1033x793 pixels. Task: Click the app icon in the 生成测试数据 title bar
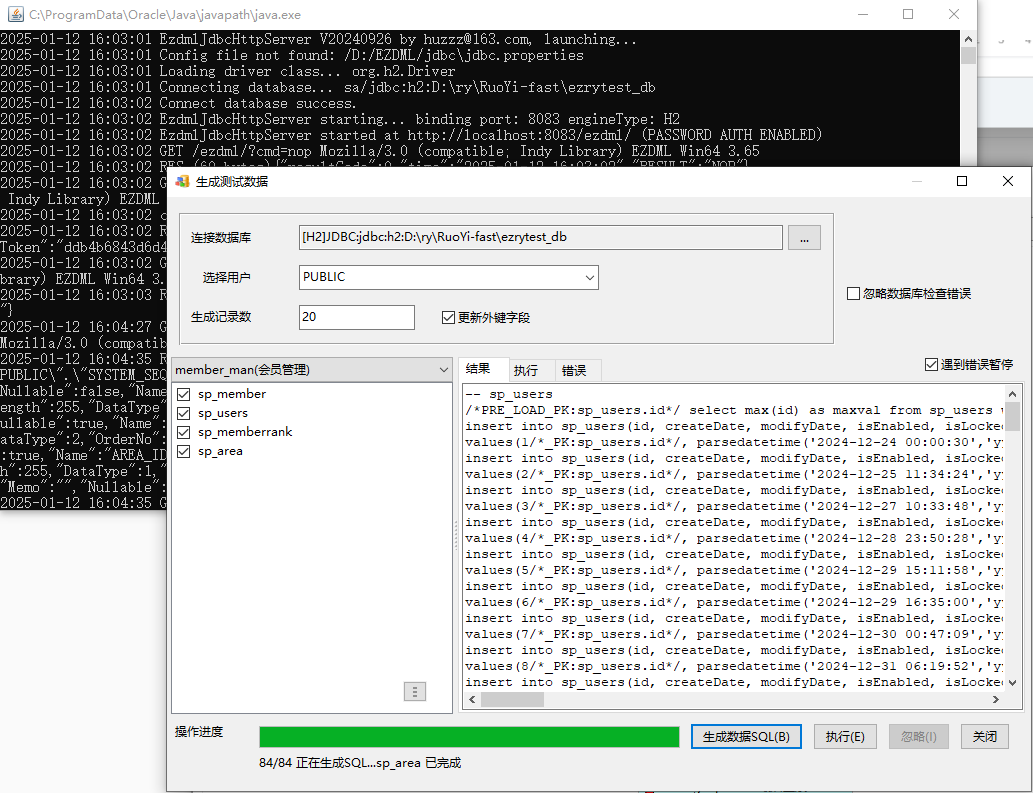coord(182,181)
